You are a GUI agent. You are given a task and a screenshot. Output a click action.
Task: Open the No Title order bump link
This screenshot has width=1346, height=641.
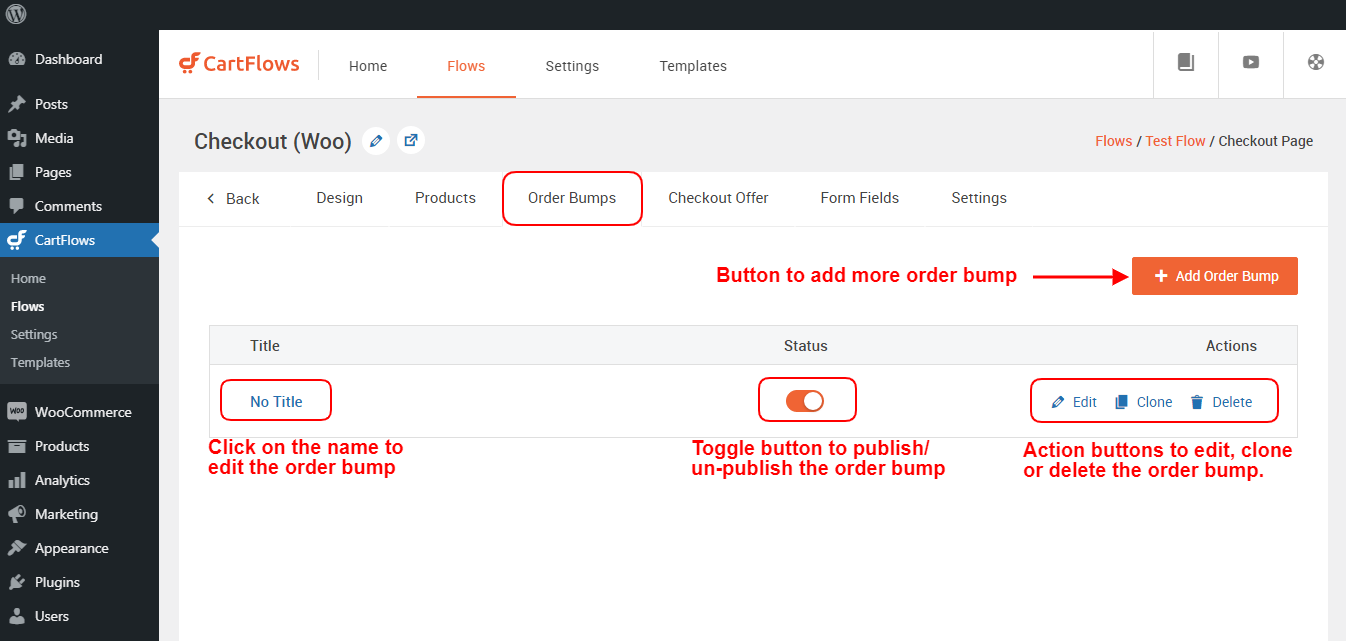tap(276, 401)
